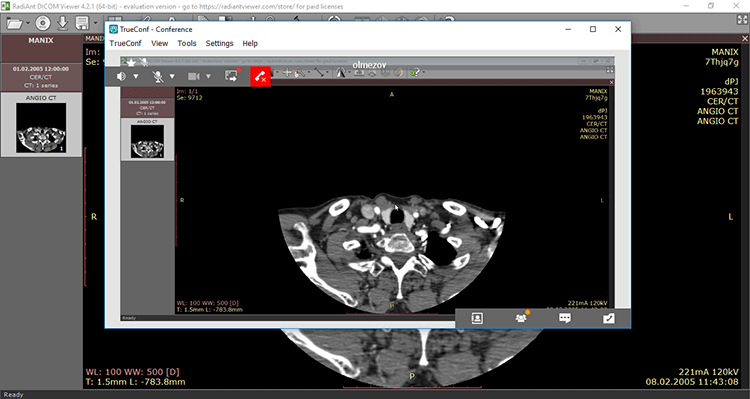The height and width of the screenshot is (399, 750).
Task: Click the 'R' orientation marker in RadiAnt
Action: pyautogui.click(x=94, y=217)
